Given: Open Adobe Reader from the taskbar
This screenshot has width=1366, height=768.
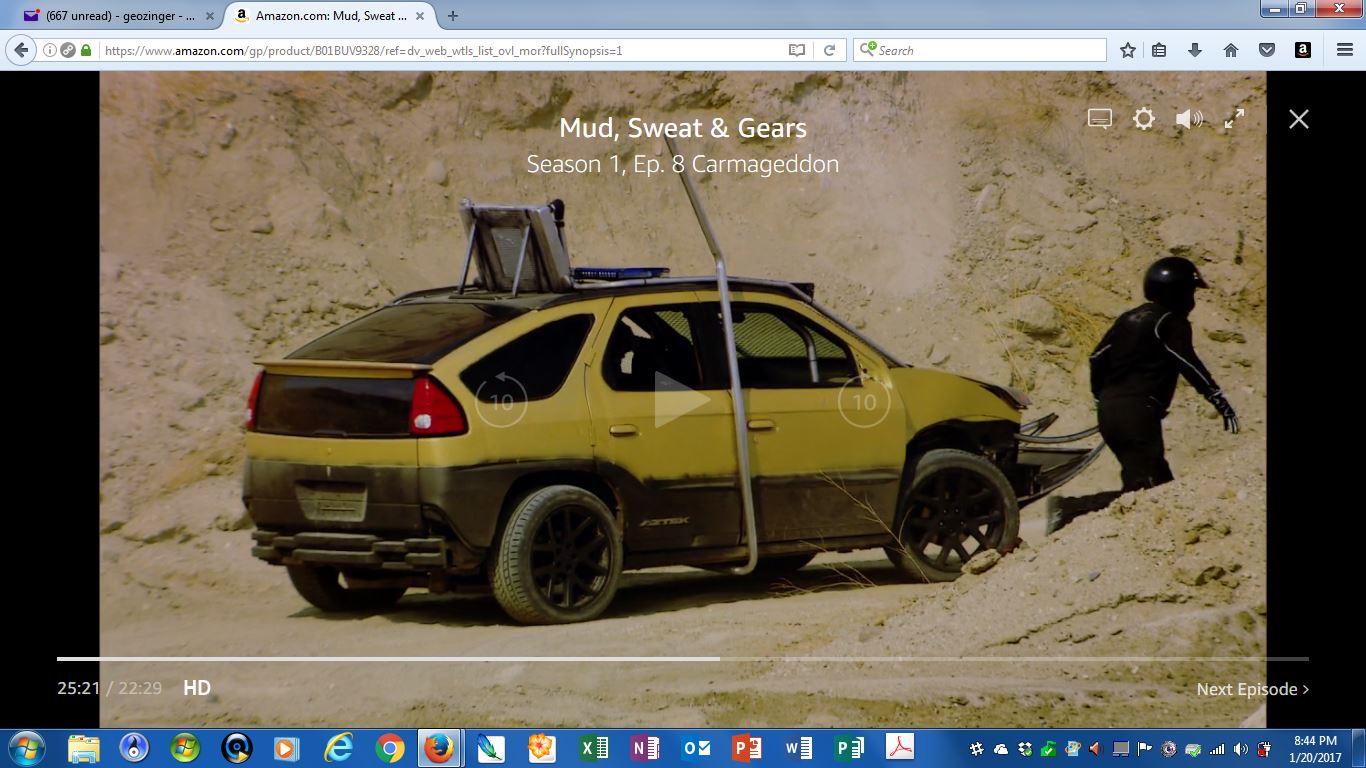Looking at the screenshot, I should (x=900, y=748).
